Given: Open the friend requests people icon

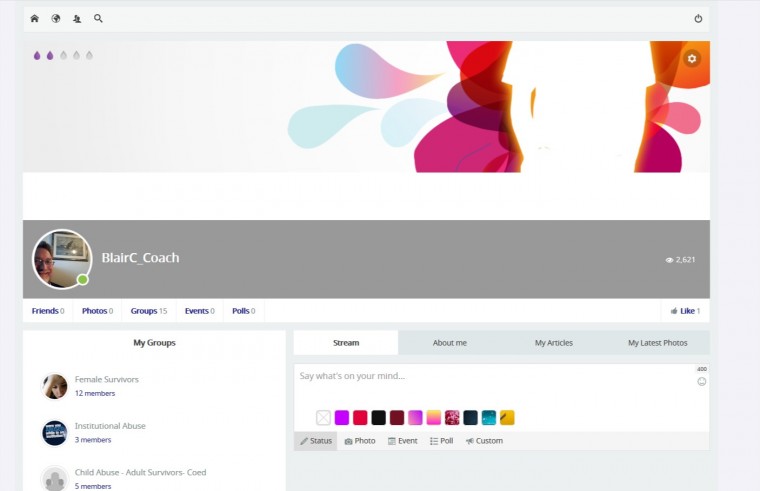Looking at the screenshot, I should (x=77, y=18).
